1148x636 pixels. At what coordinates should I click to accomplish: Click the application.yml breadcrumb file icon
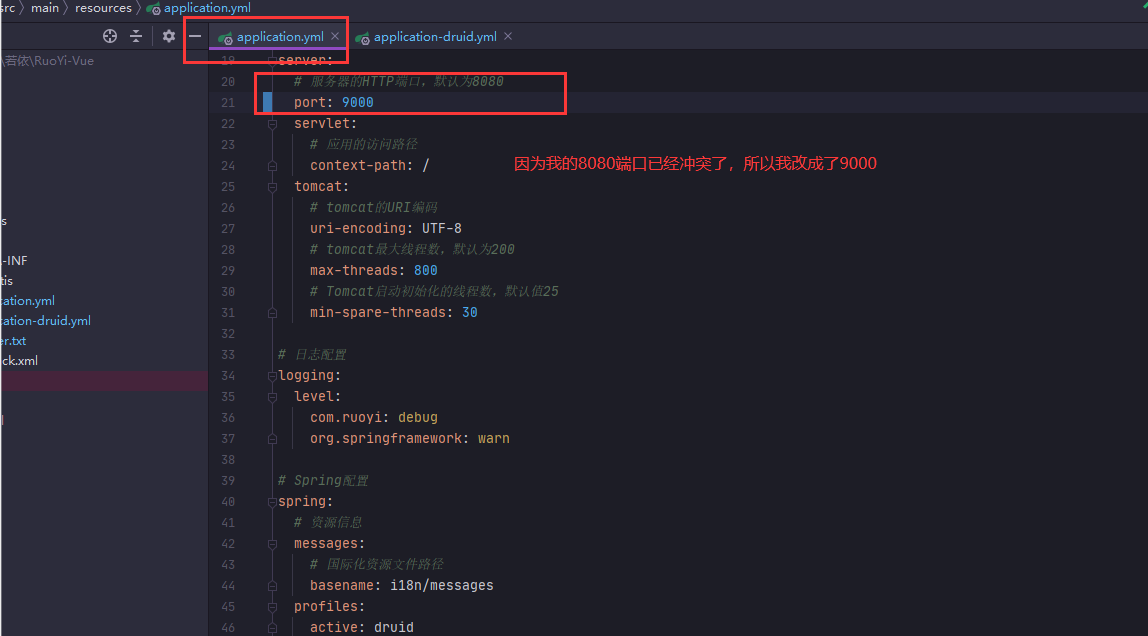[x=152, y=8]
